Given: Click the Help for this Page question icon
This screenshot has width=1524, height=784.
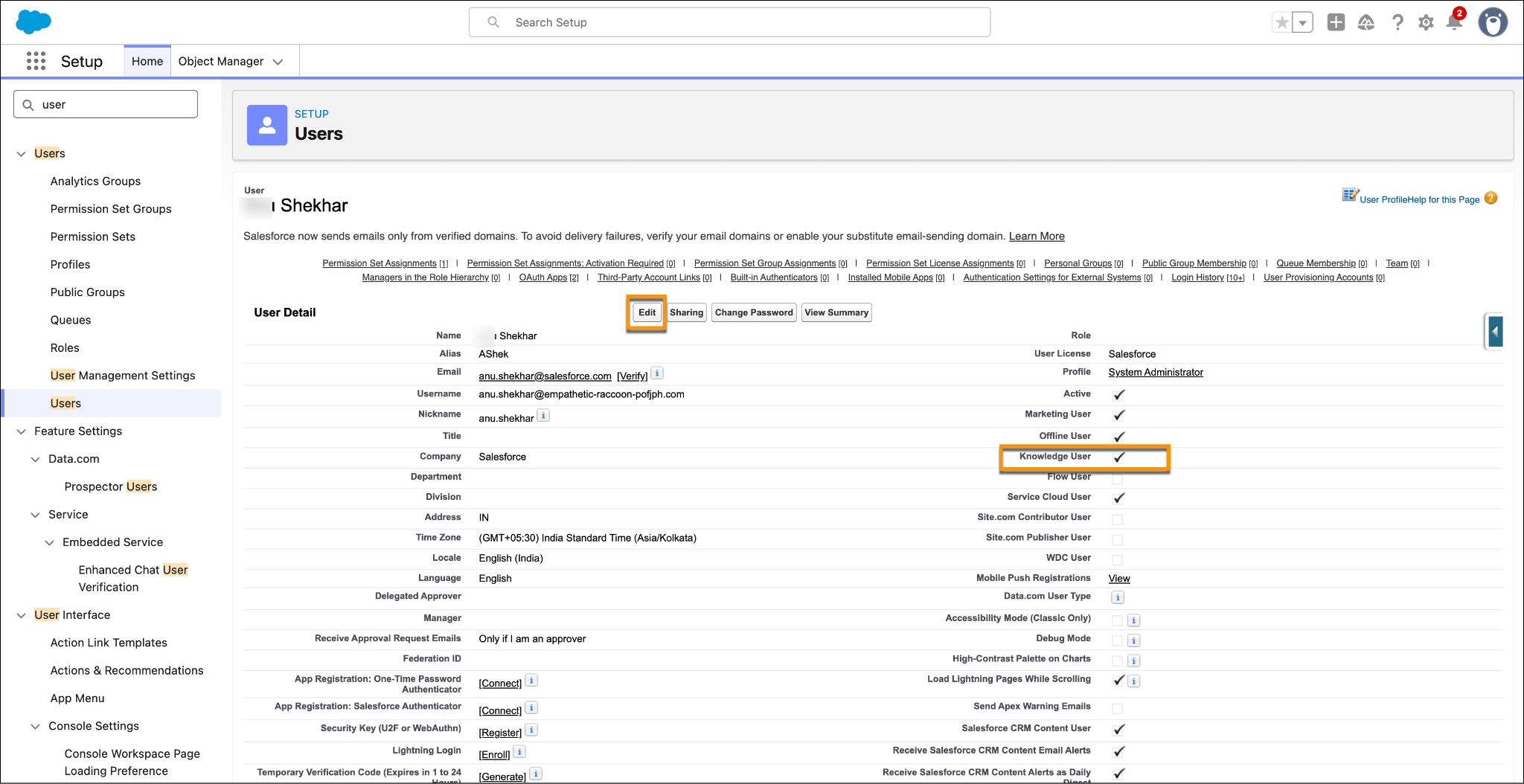Looking at the screenshot, I should (1491, 198).
